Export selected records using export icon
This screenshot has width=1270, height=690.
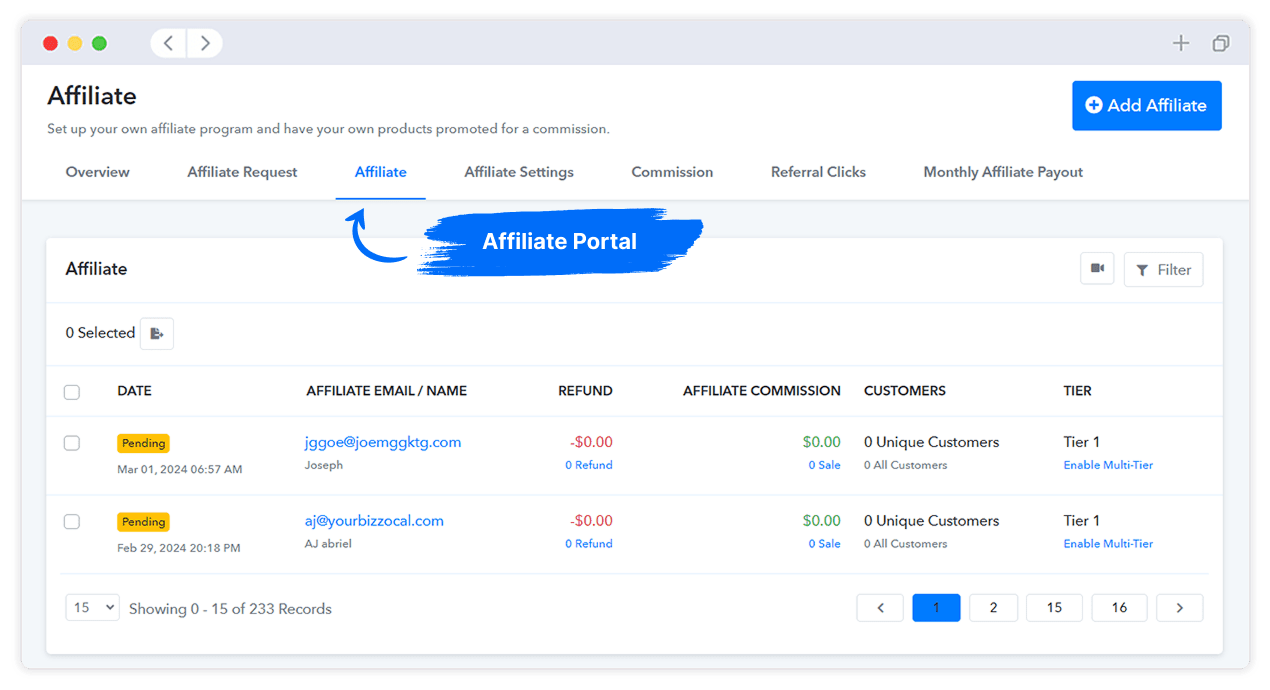(x=157, y=333)
